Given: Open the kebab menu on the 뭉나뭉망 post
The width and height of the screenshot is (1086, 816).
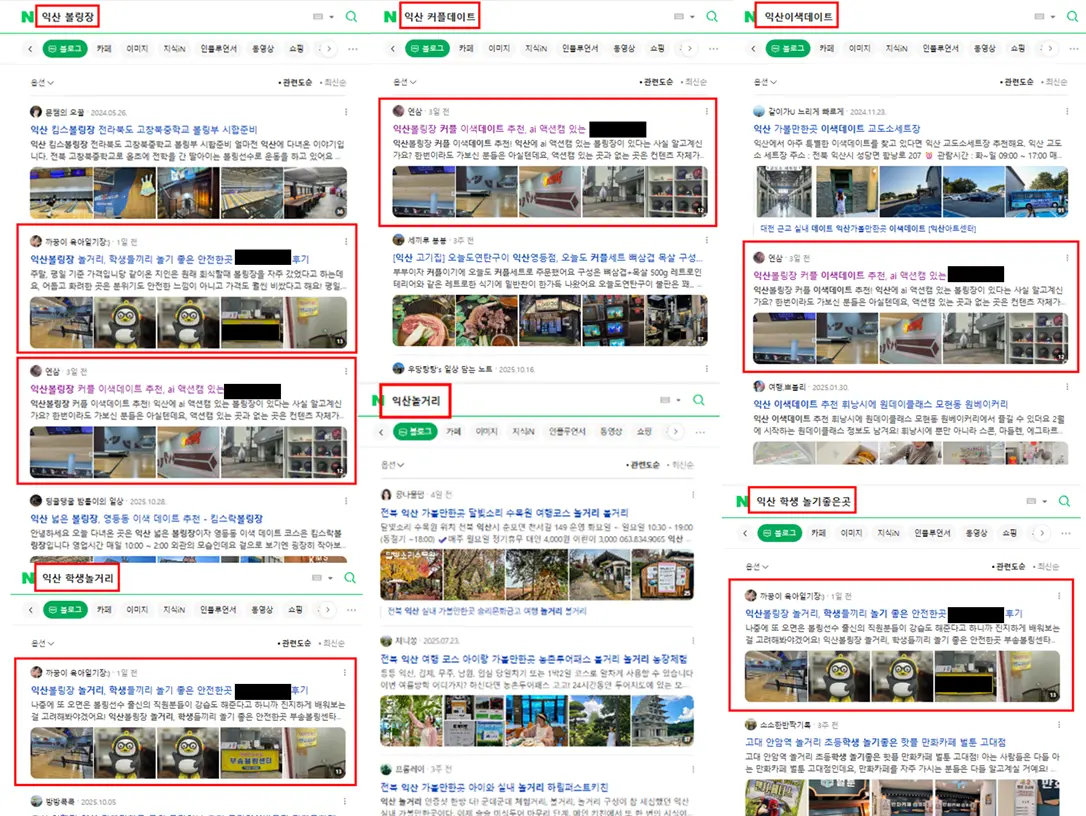Looking at the screenshot, I should 693,495.
